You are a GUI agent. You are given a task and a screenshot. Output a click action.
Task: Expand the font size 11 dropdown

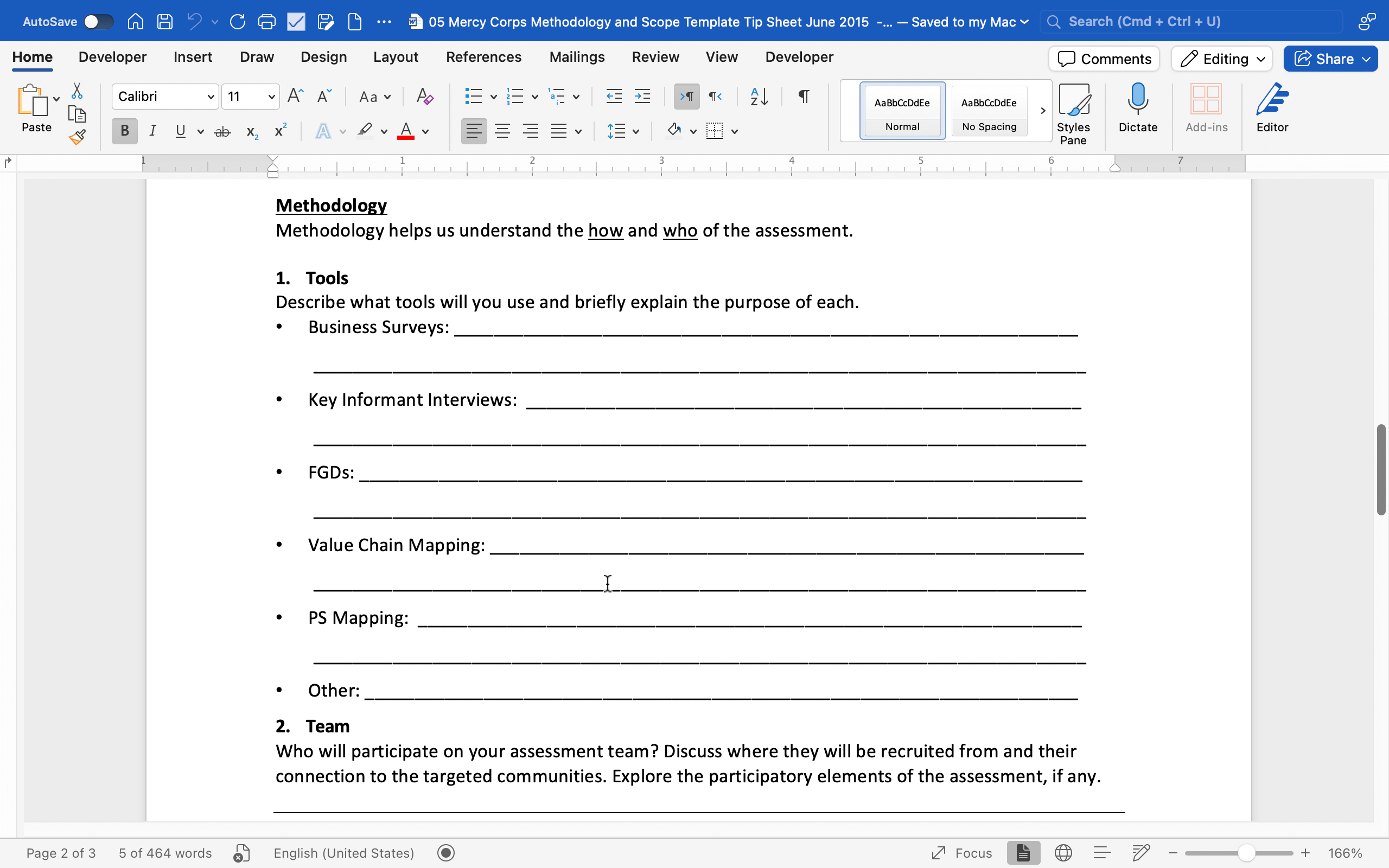point(271,97)
